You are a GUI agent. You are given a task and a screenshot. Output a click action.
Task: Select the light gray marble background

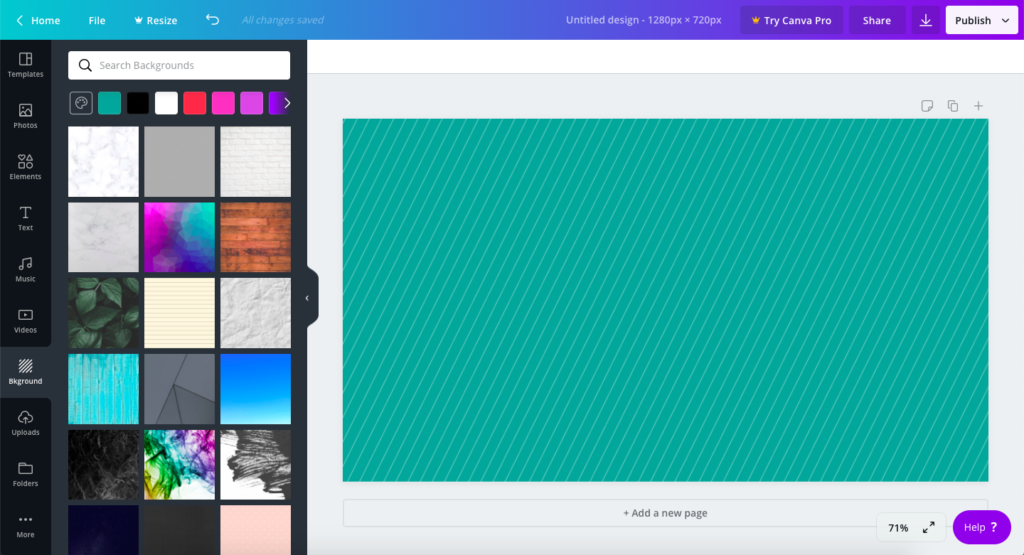103,237
